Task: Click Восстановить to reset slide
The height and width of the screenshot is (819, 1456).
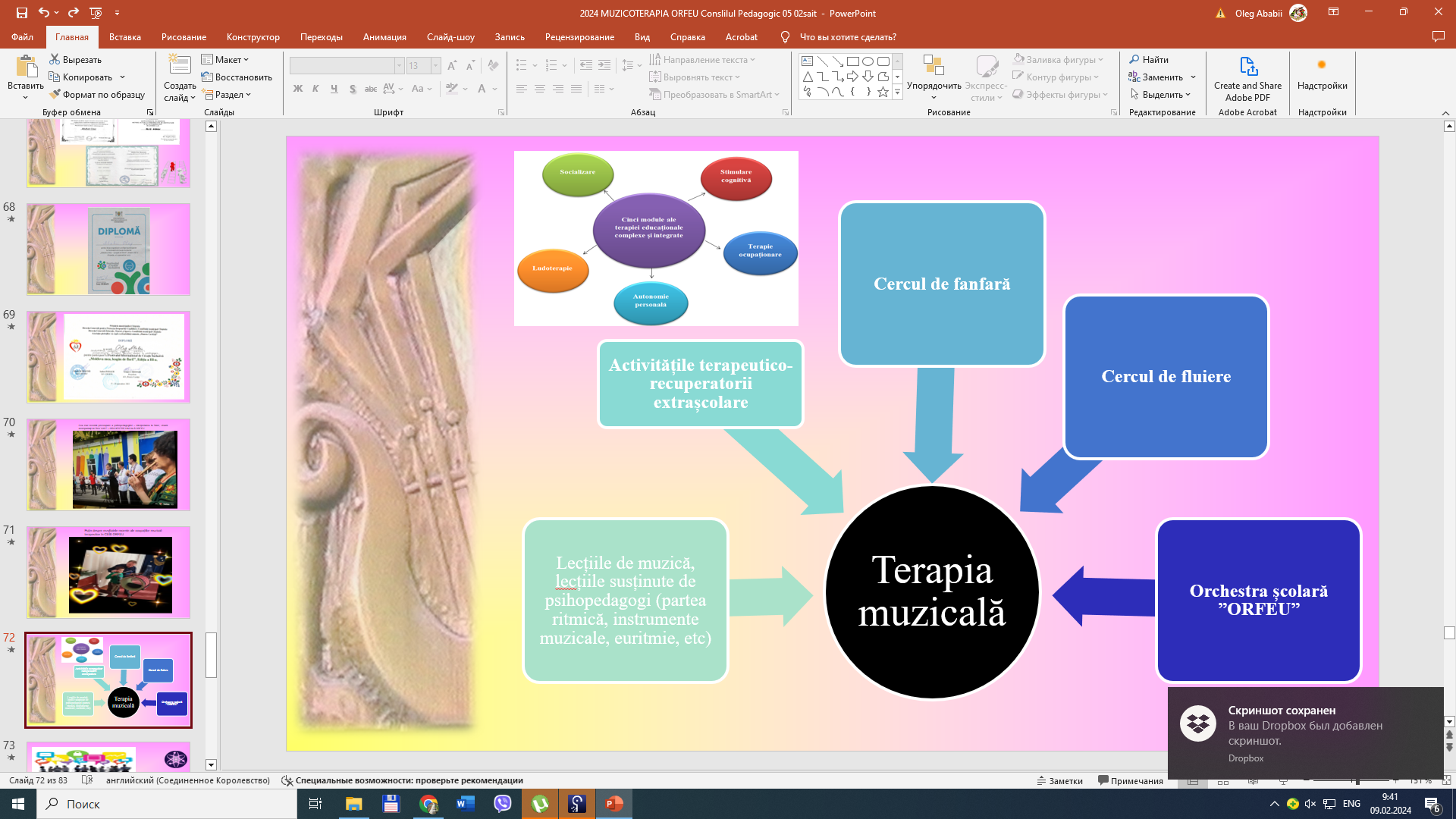Action: 237,77
